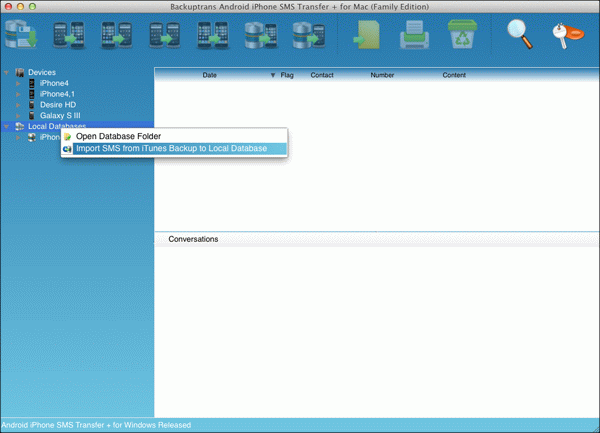Click the Flag column header
This screenshot has height=433, width=600.
pos(287,75)
